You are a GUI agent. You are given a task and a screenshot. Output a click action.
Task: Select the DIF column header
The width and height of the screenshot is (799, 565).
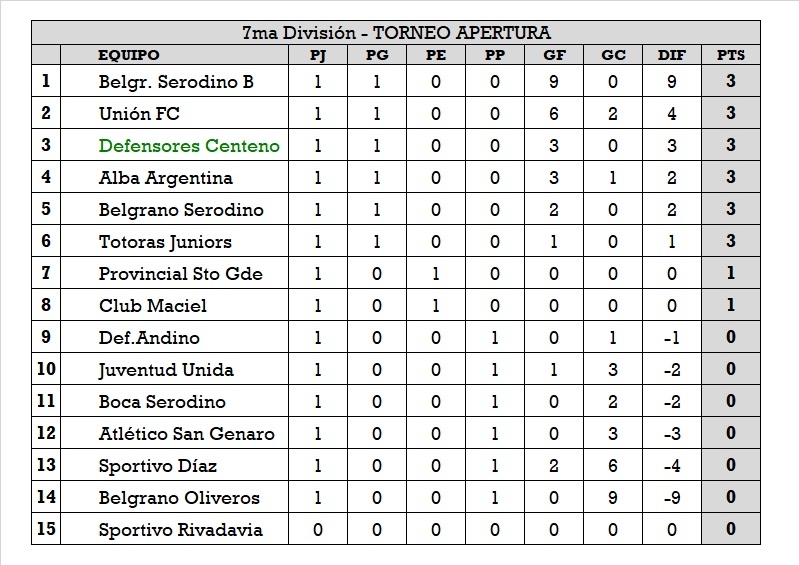pos(671,56)
